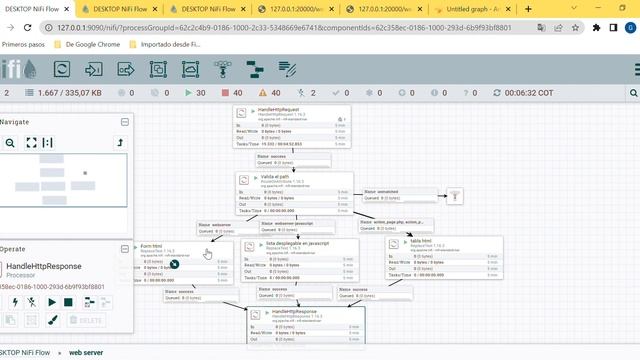
Task: Click the NiFi logo
Action: [x=19, y=69]
